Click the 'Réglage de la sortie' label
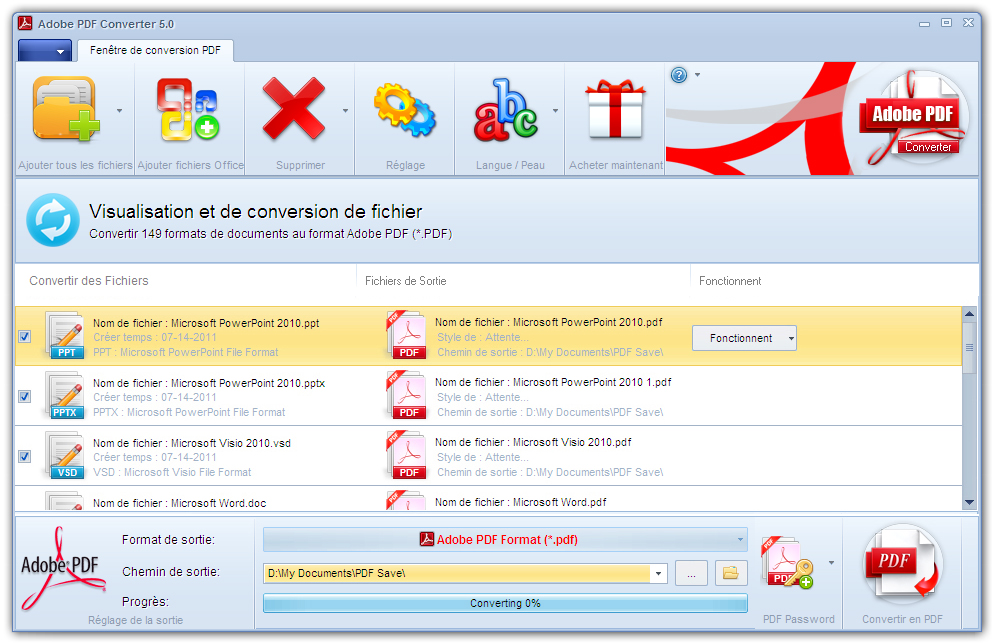992x644 pixels. click(x=135, y=621)
